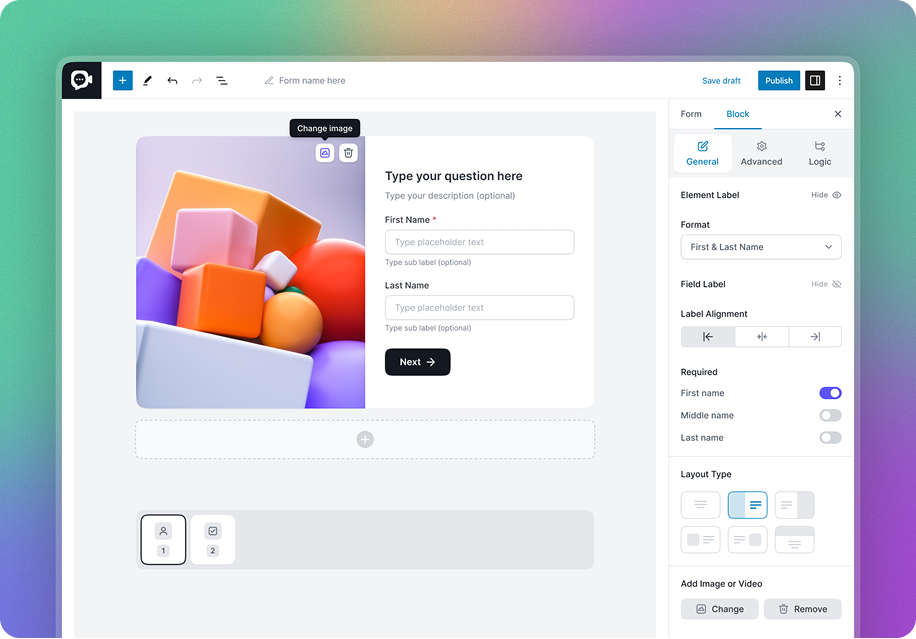Enable Middle name required switch

coord(830,415)
